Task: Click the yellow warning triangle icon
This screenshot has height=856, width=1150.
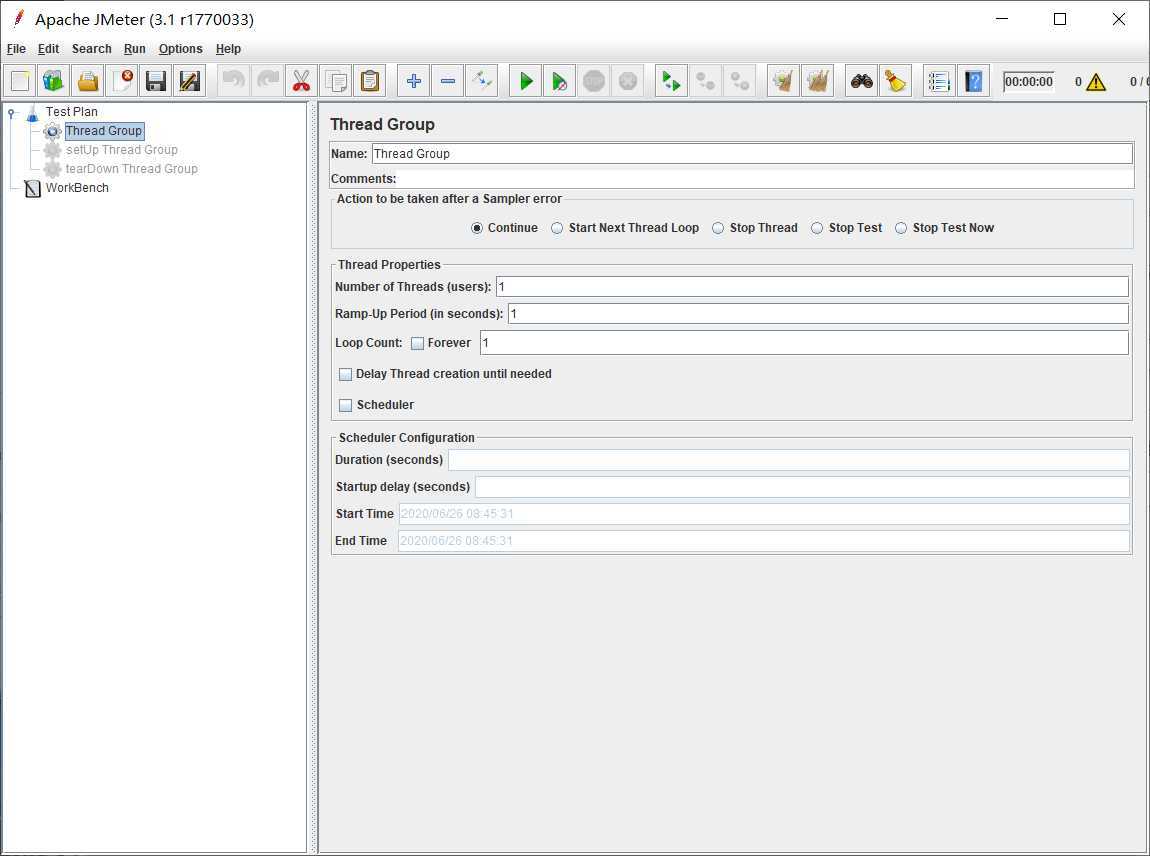Action: tap(1096, 82)
